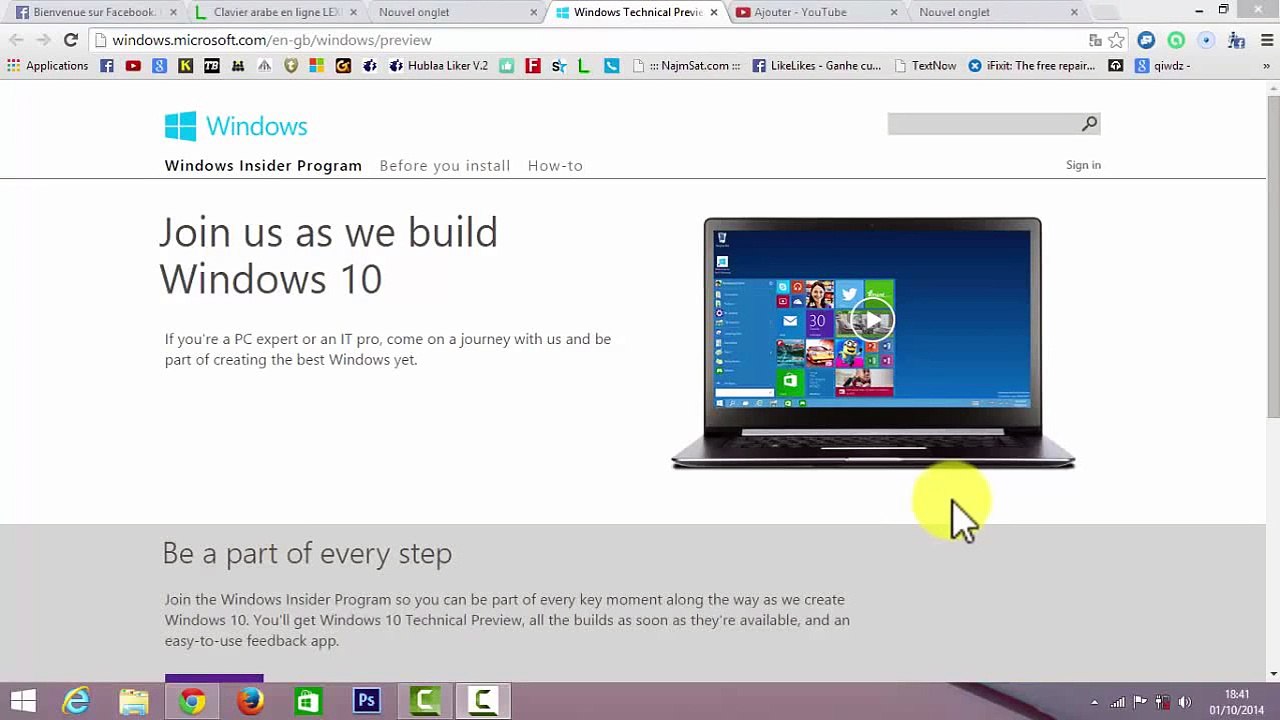The width and height of the screenshot is (1280, 720).
Task: Click the green circular extension icon
Action: click(x=1176, y=40)
